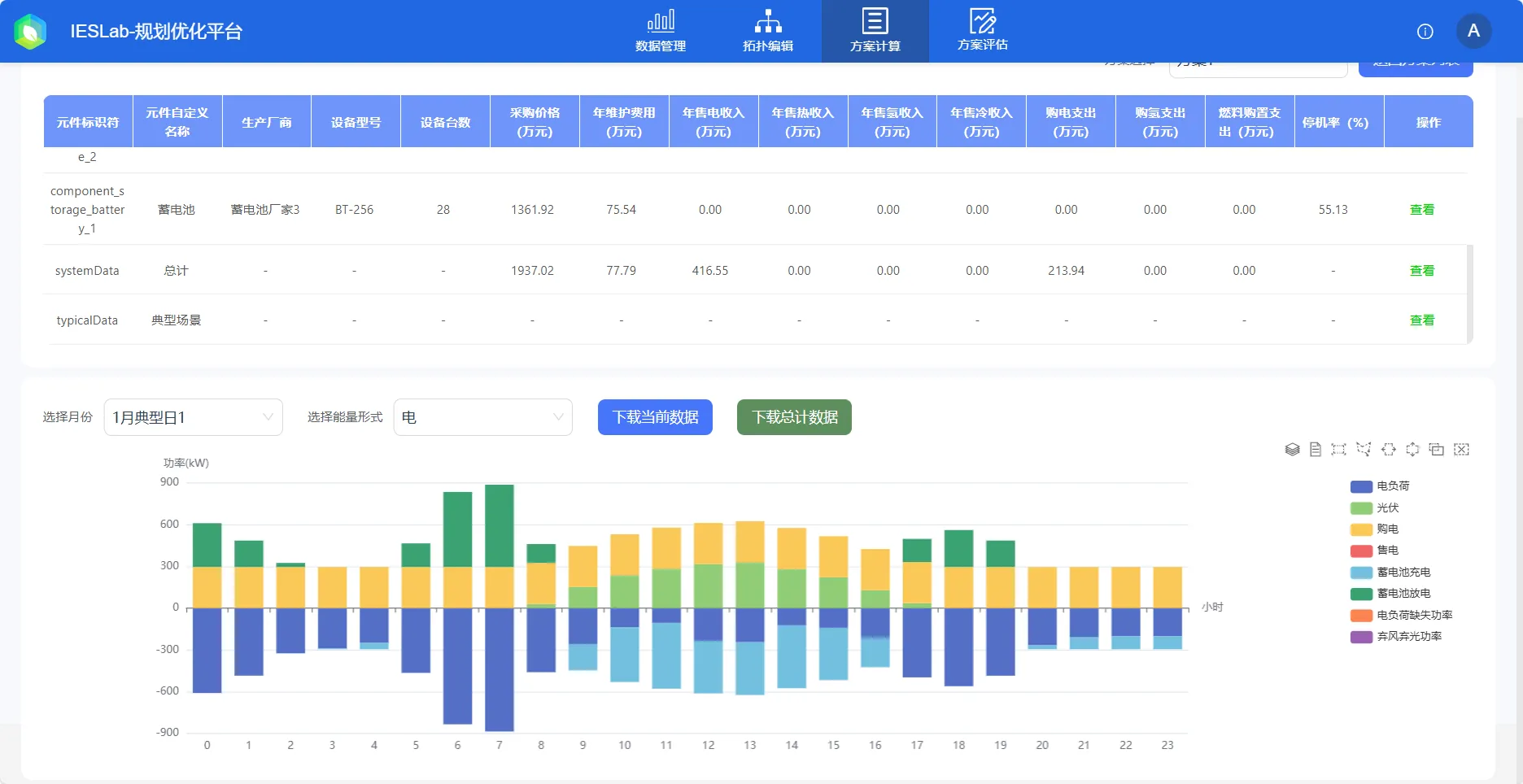Click cell BT-256 device model

pyautogui.click(x=355, y=210)
